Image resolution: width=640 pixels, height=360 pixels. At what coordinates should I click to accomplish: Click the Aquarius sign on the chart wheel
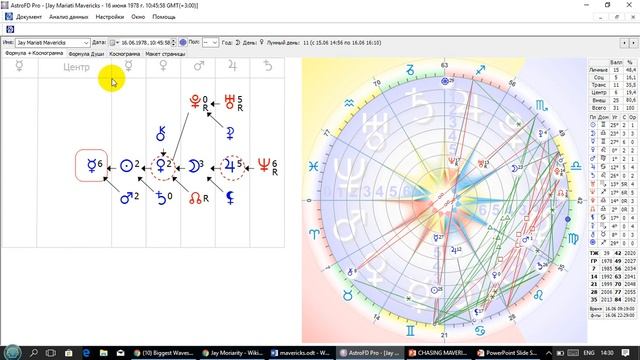tap(349, 104)
